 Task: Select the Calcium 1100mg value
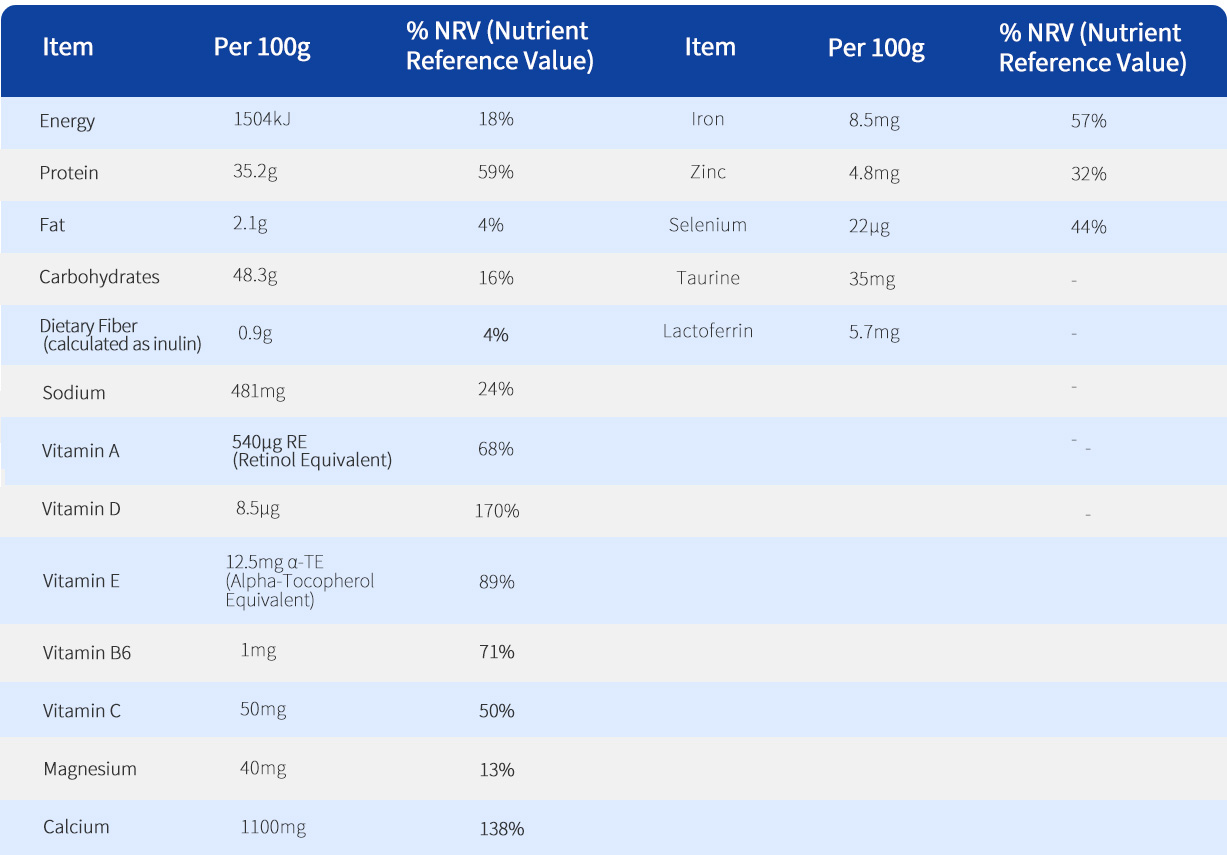pyautogui.click(x=273, y=827)
